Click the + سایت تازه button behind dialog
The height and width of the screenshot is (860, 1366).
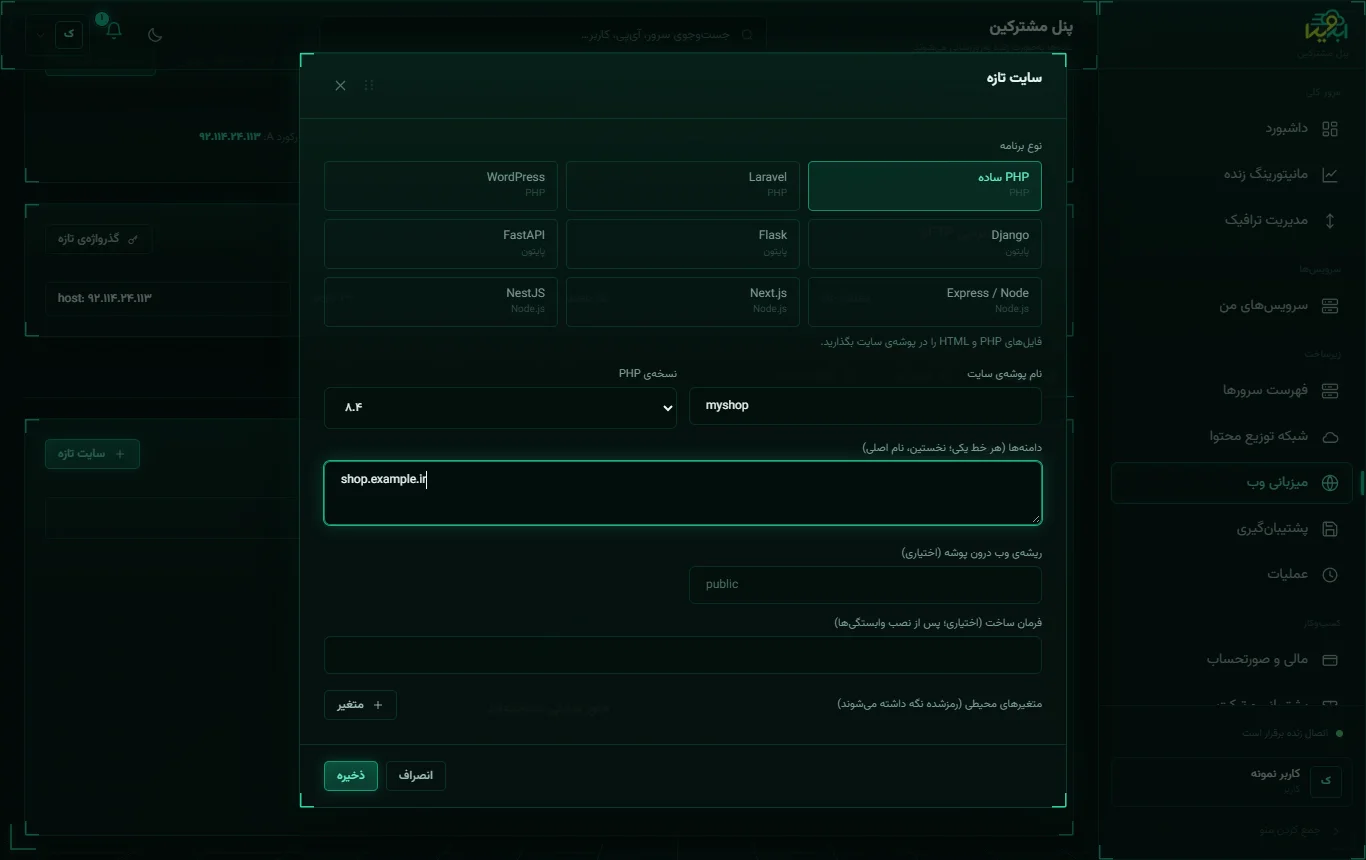(x=92, y=454)
